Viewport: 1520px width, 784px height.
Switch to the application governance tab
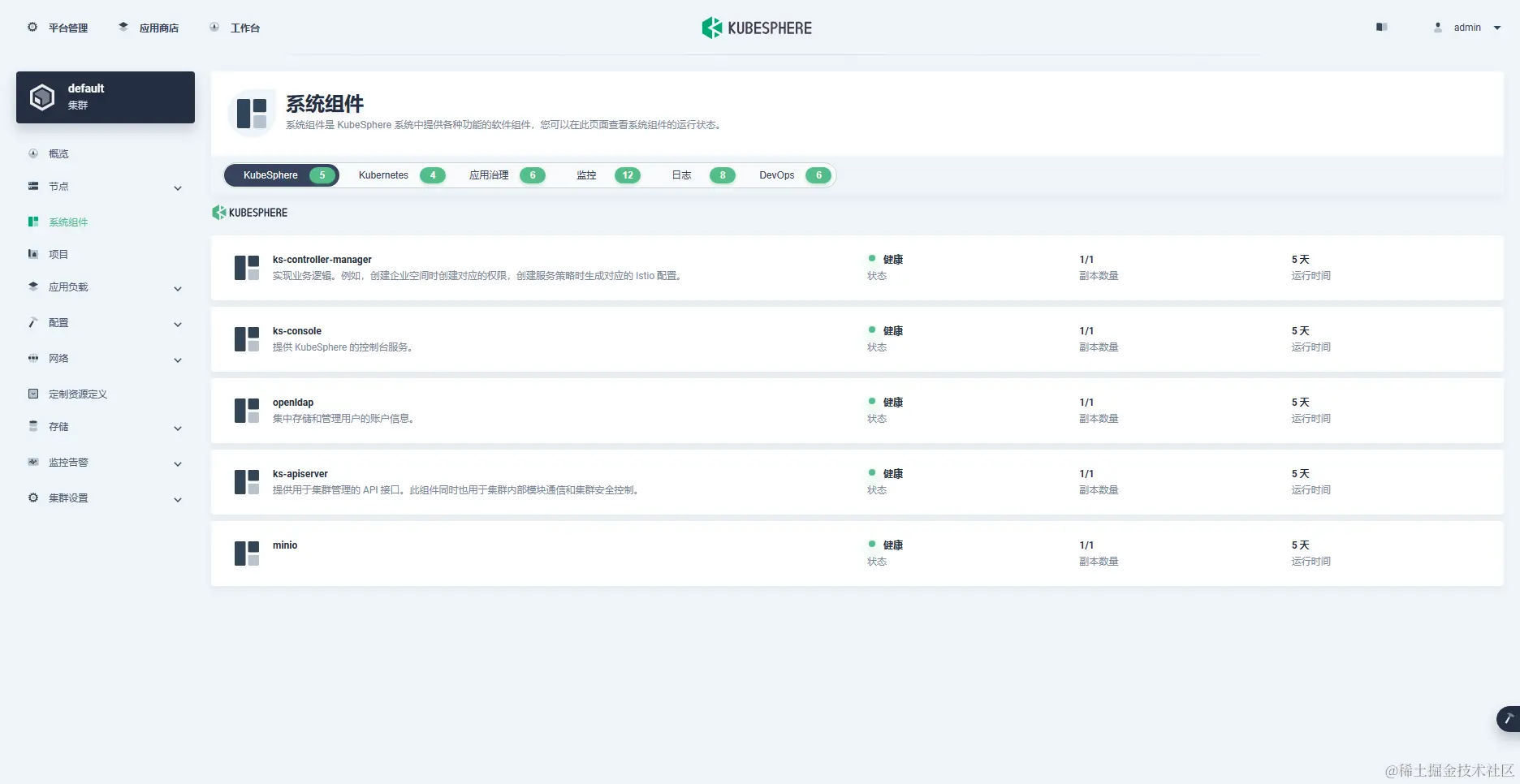pos(507,175)
